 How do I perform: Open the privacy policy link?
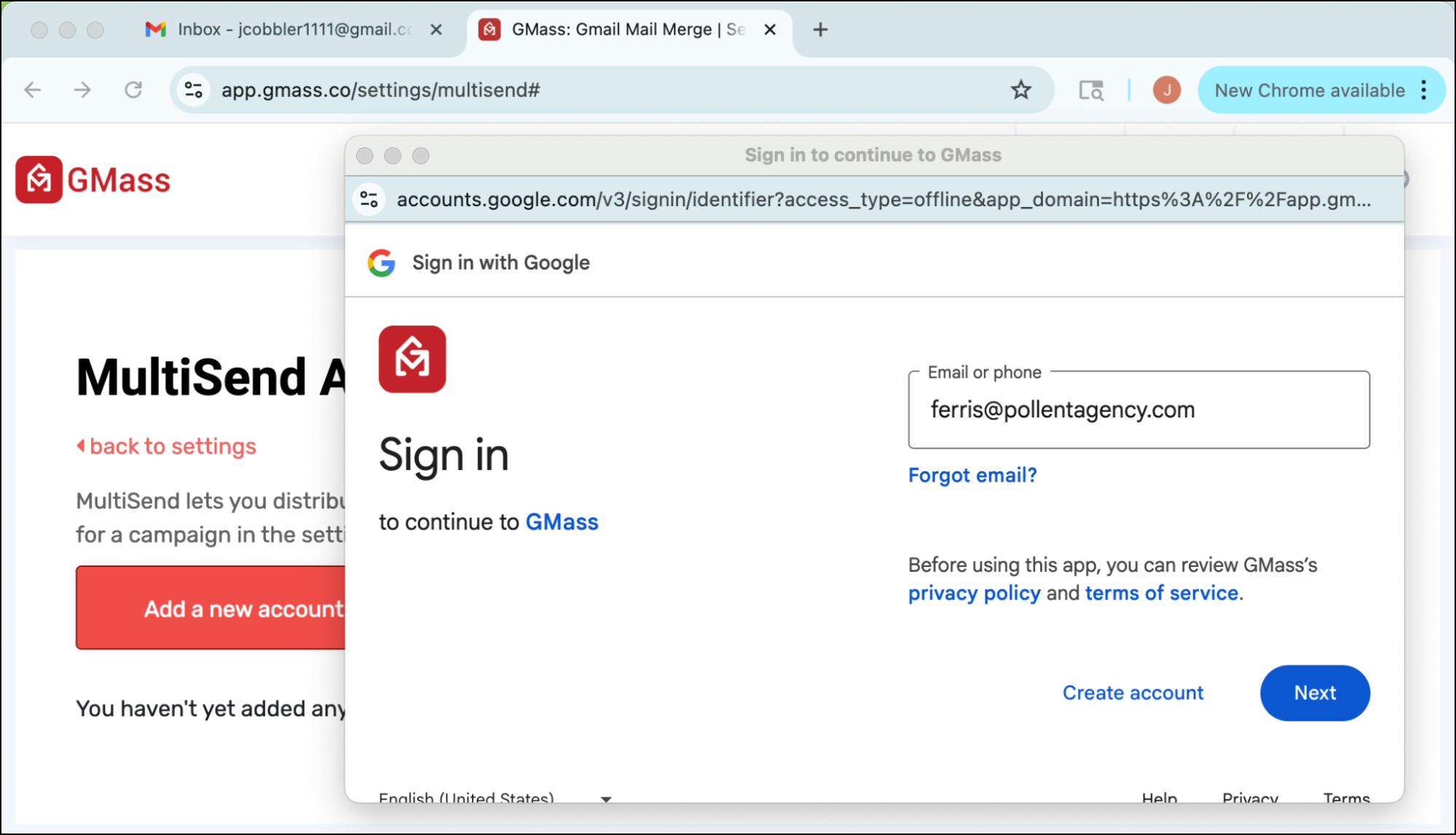tap(974, 593)
